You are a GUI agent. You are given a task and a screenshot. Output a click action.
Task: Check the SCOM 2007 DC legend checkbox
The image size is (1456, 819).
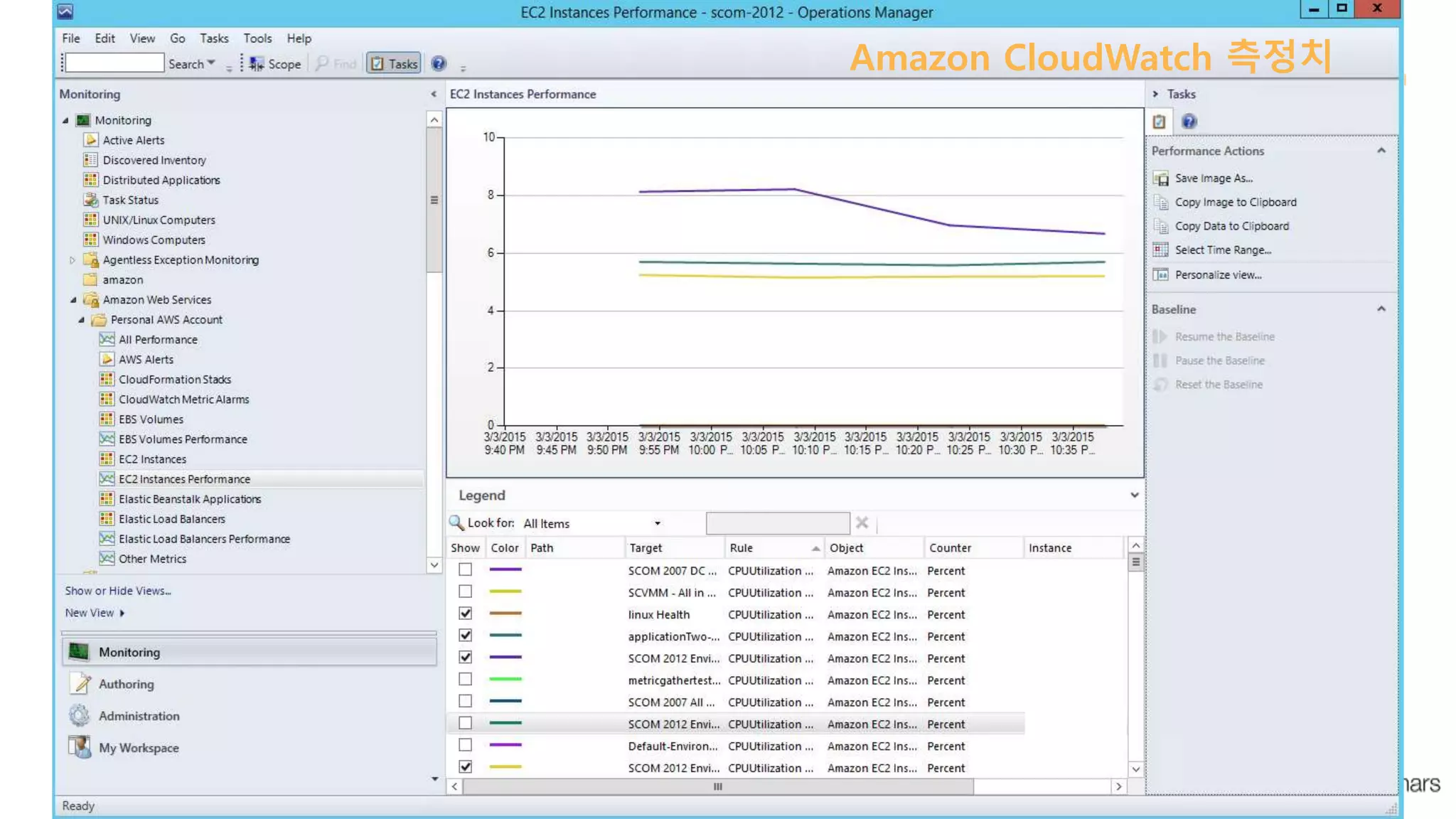pyautogui.click(x=465, y=569)
